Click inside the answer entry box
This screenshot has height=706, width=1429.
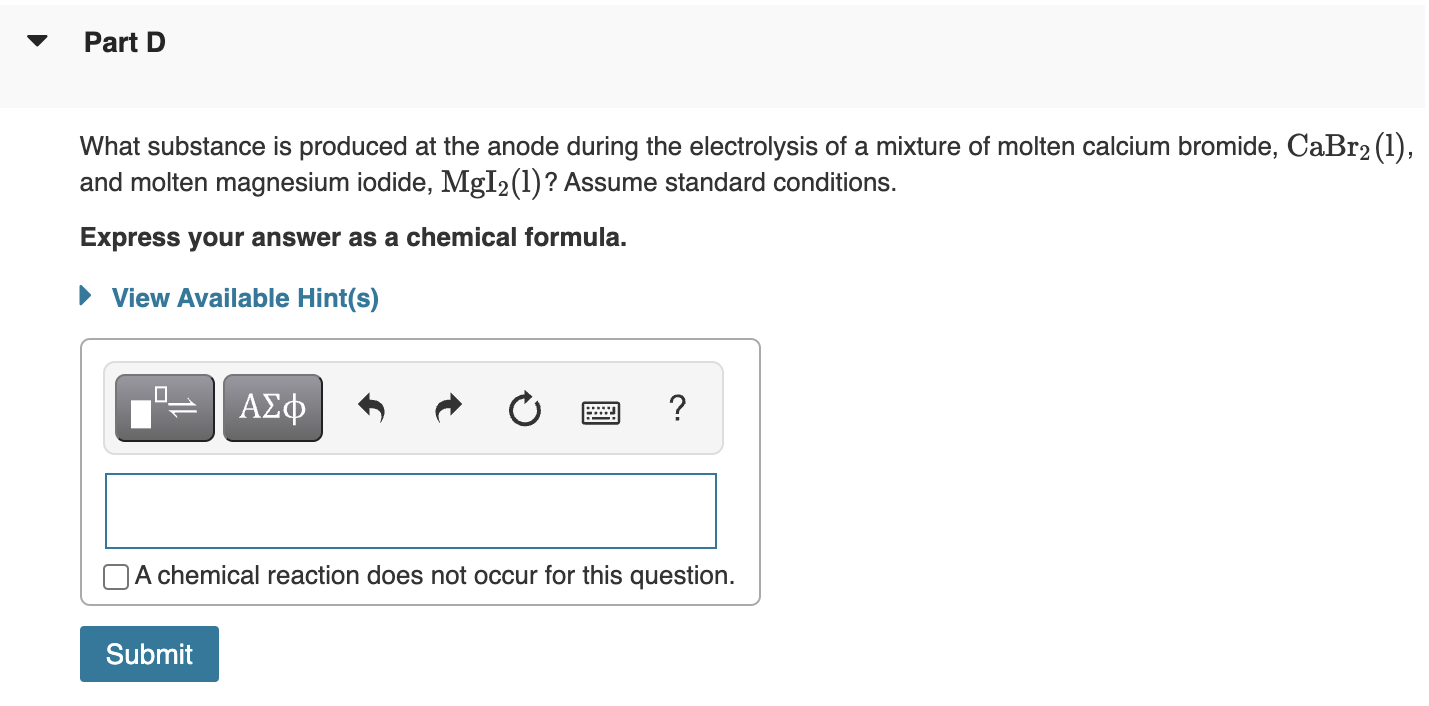(x=410, y=510)
